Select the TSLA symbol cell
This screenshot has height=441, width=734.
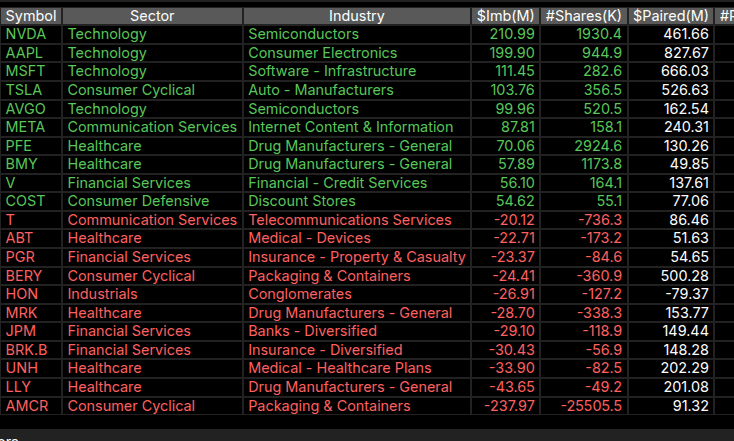(31, 90)
